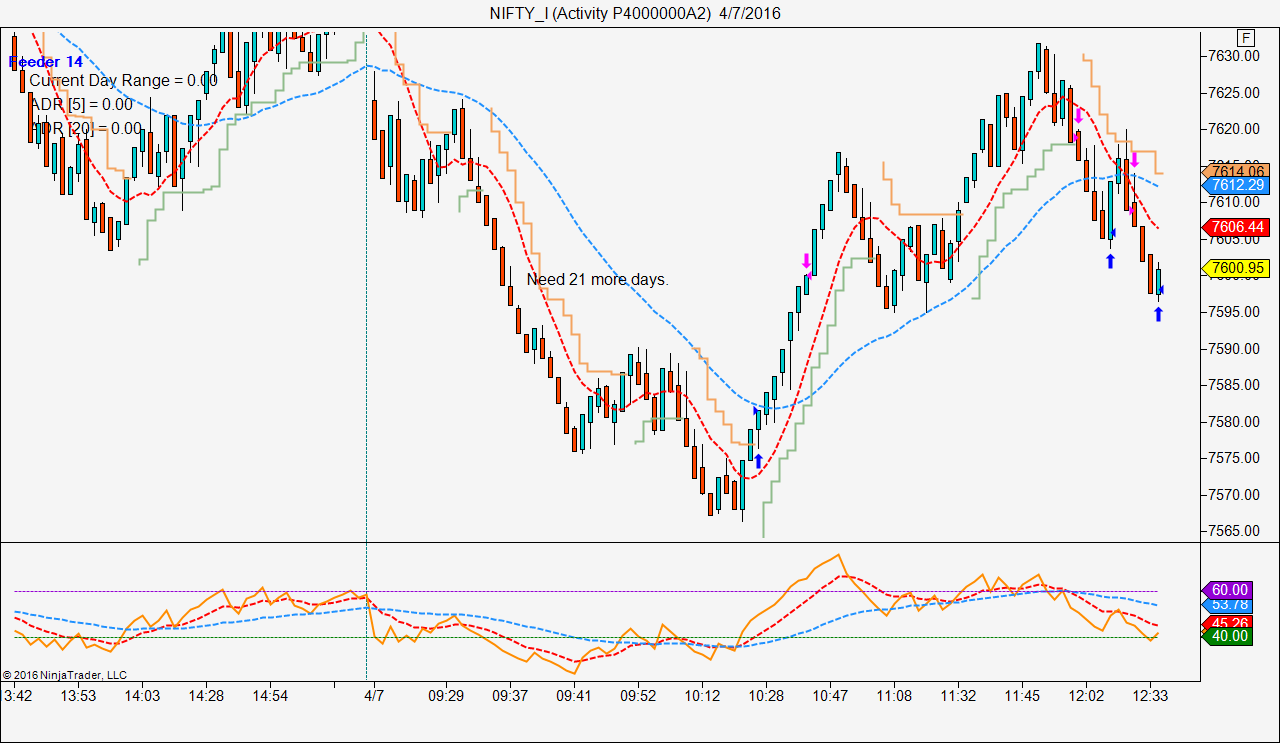Click the 11:32 time axis label
1280x743 pixels.
point(958,696)
